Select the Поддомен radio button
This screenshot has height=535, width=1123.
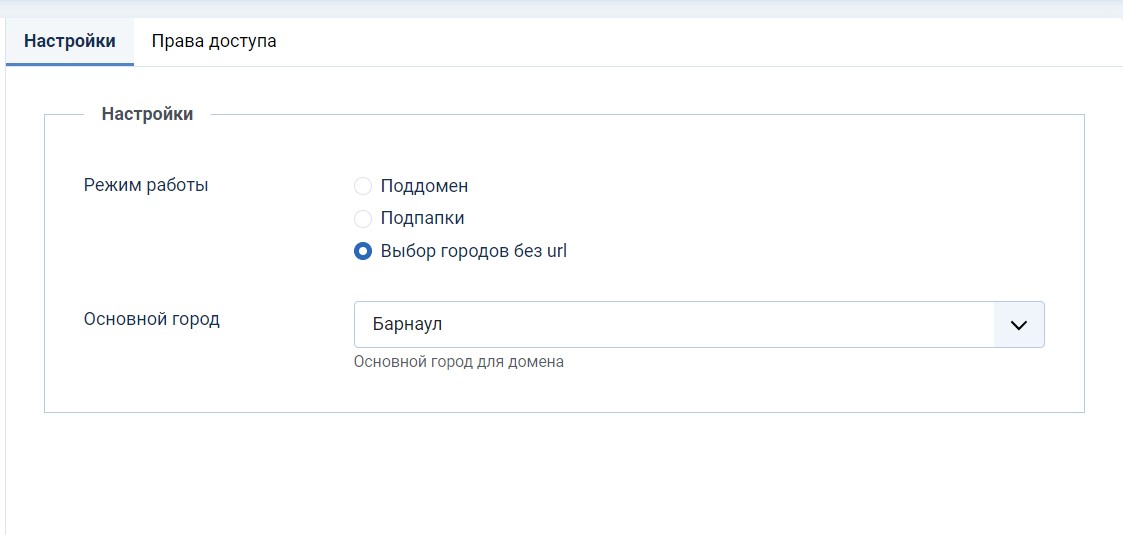(x=363, y=186)
